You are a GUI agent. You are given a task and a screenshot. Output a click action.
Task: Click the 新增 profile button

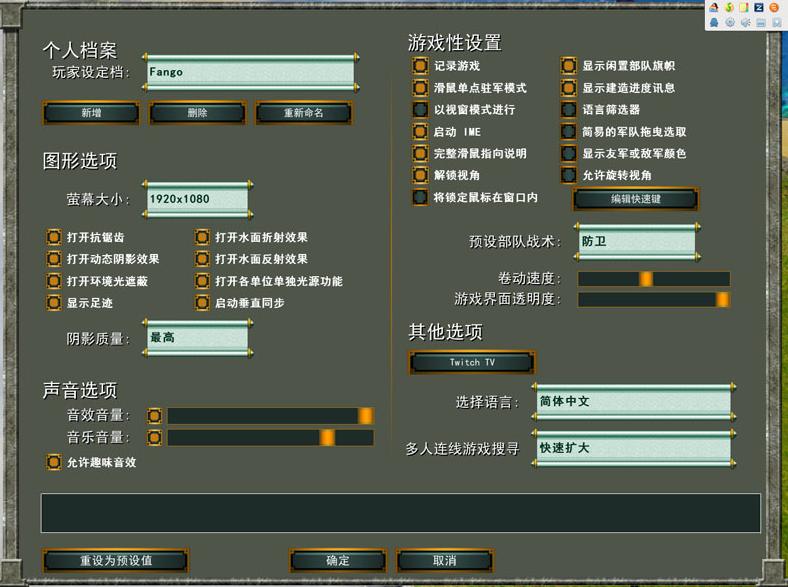91,113
